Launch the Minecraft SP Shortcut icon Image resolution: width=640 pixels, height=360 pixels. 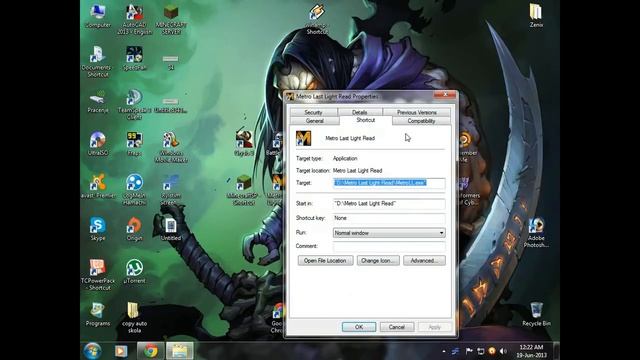tap(244, 189)
